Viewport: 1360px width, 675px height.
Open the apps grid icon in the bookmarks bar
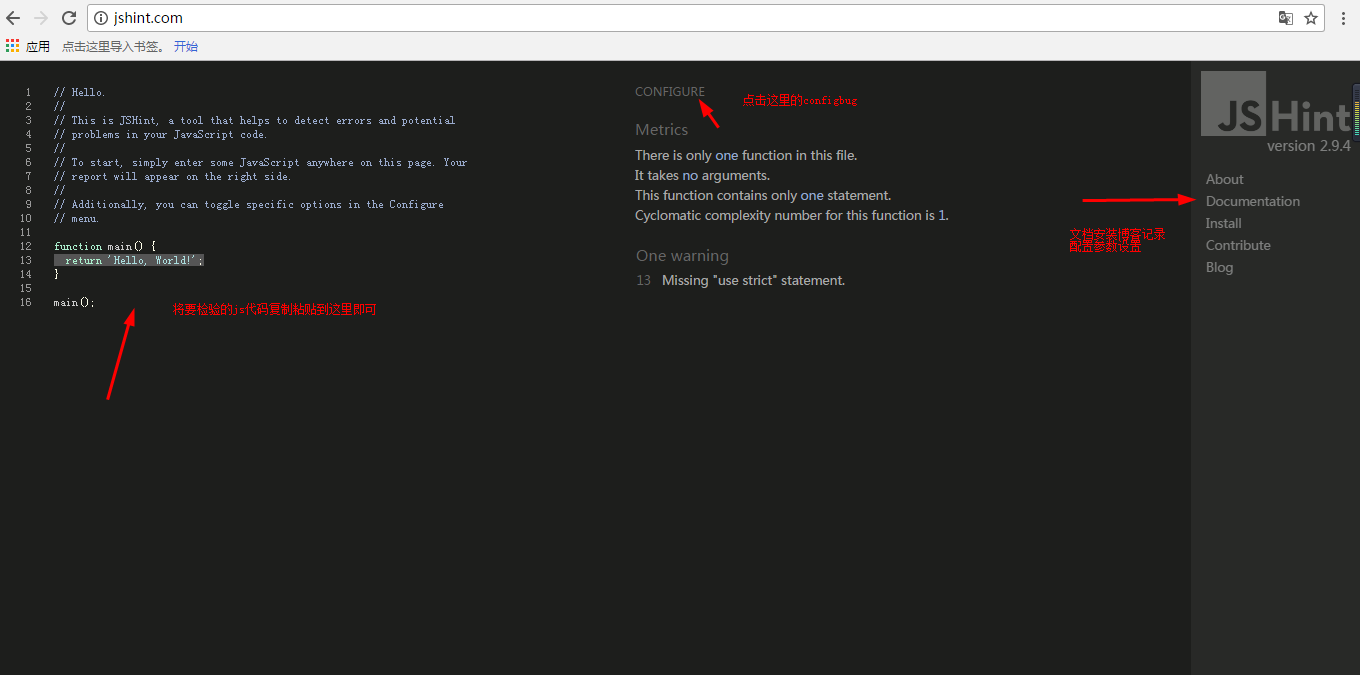point(13,46)
